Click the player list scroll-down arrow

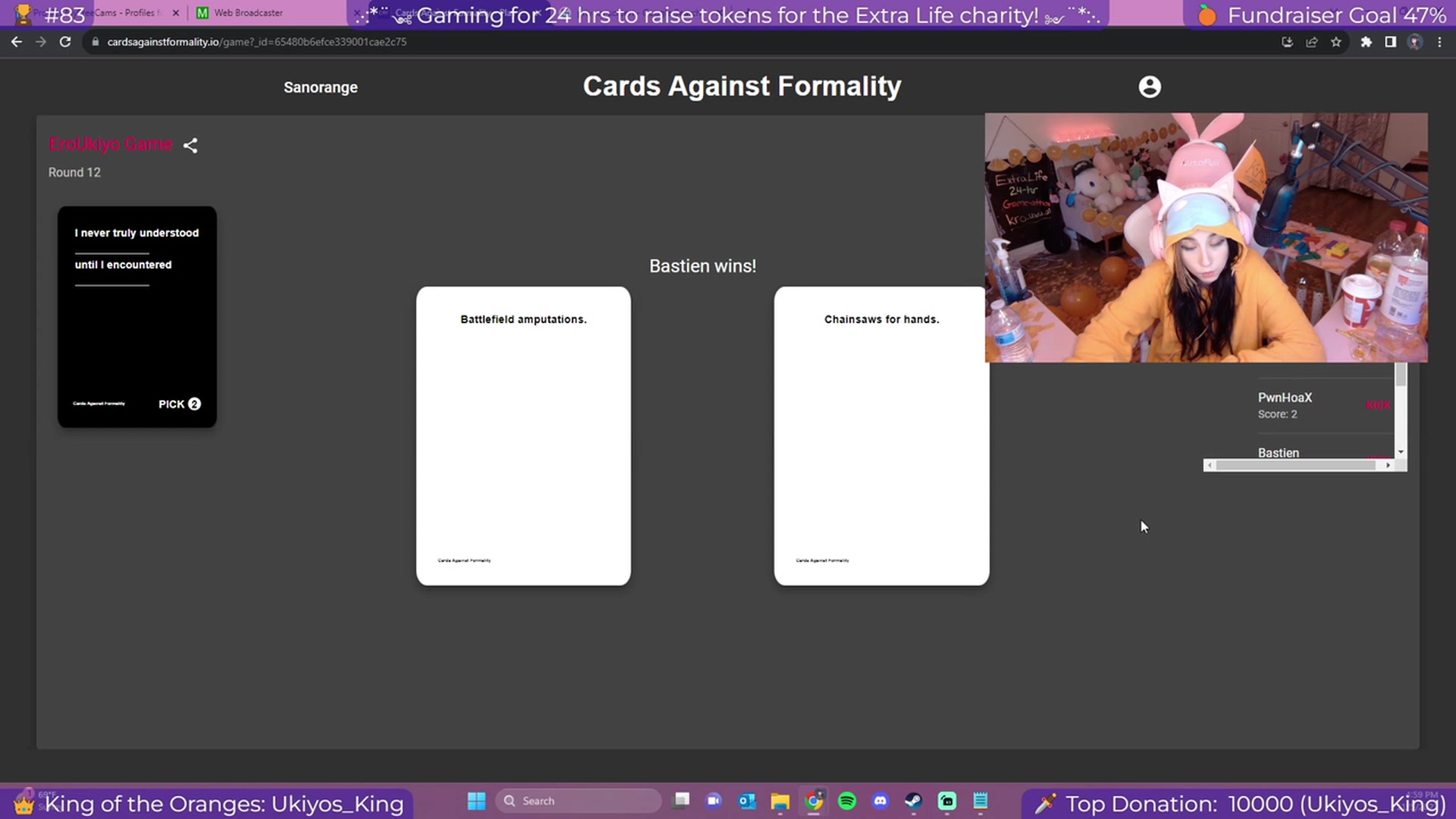click(1401, 452)
